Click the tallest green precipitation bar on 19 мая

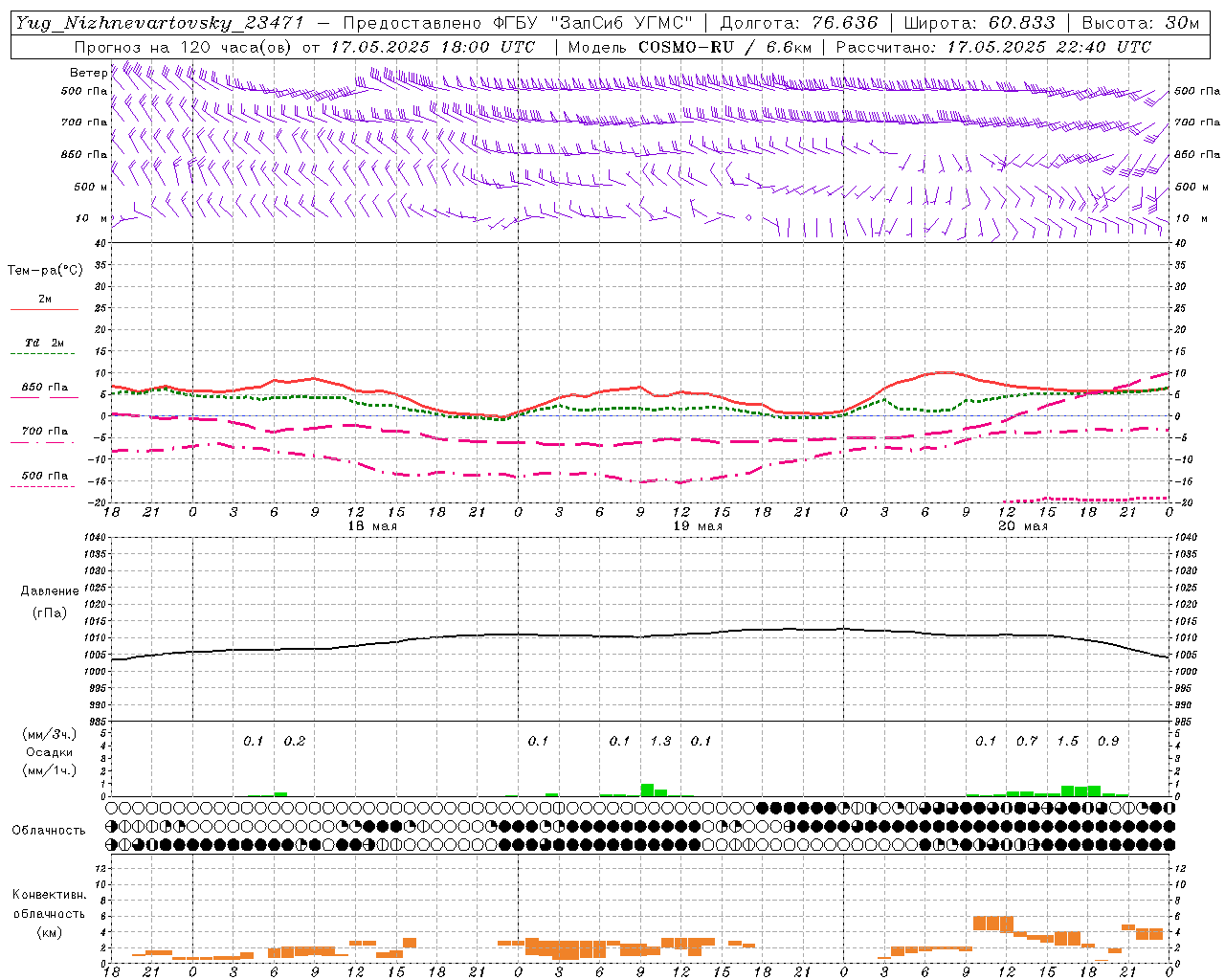[x=647, y=791]
